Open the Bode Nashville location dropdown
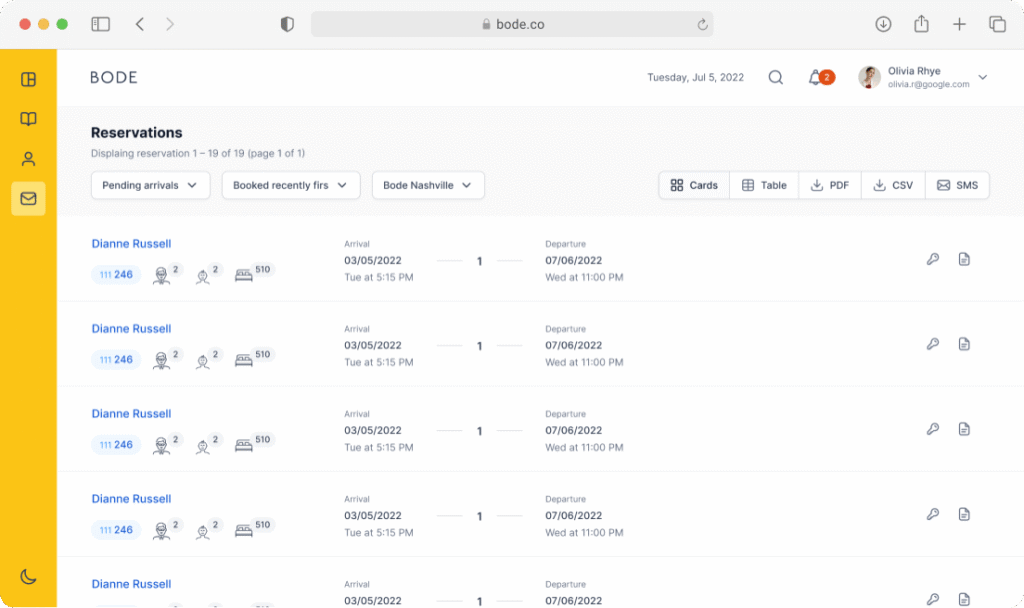Viewport: 1024px width, 608px height. coord(428,185)
